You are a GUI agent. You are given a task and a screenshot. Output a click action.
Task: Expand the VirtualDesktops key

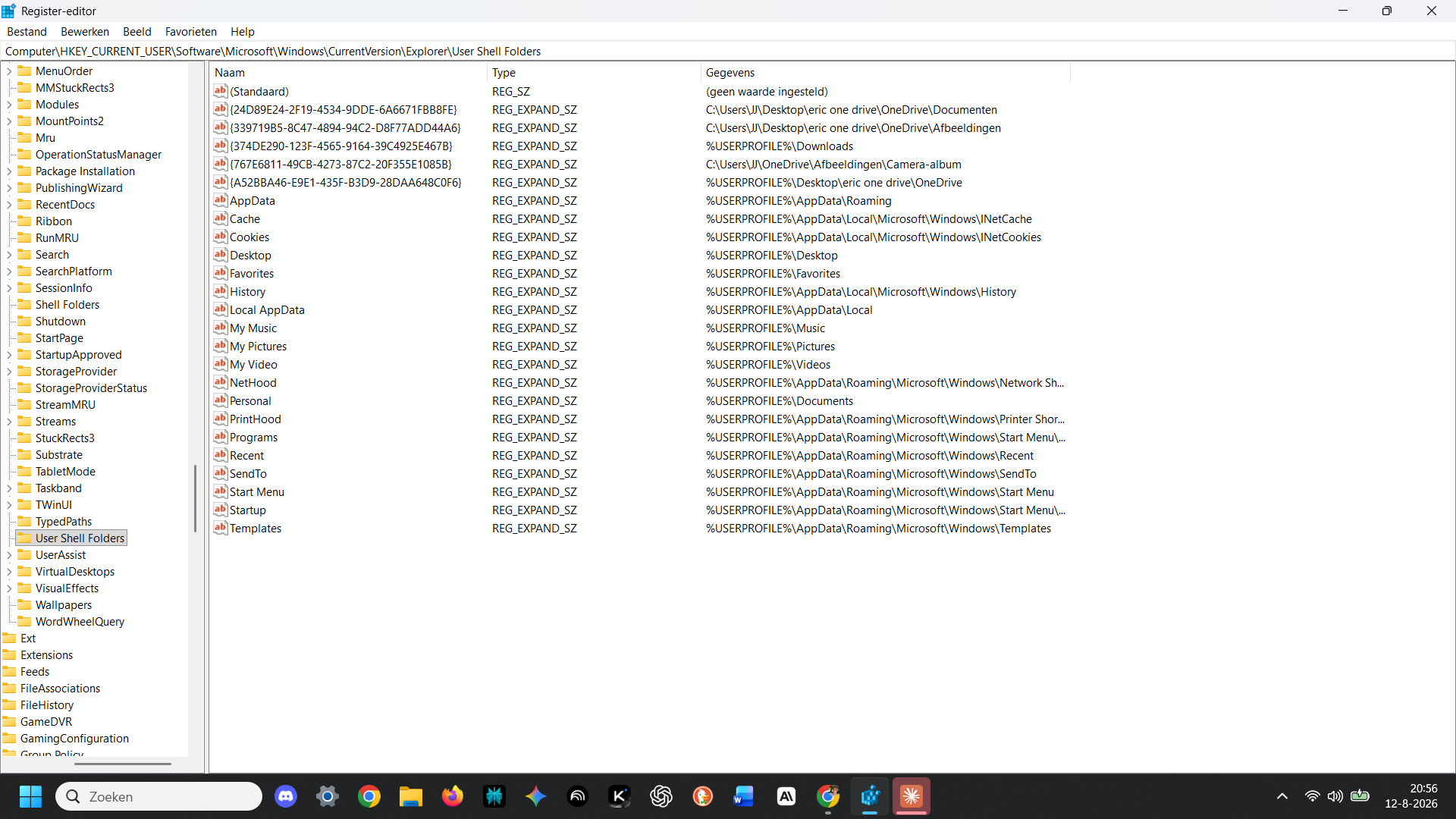click(x=9, y=572)
